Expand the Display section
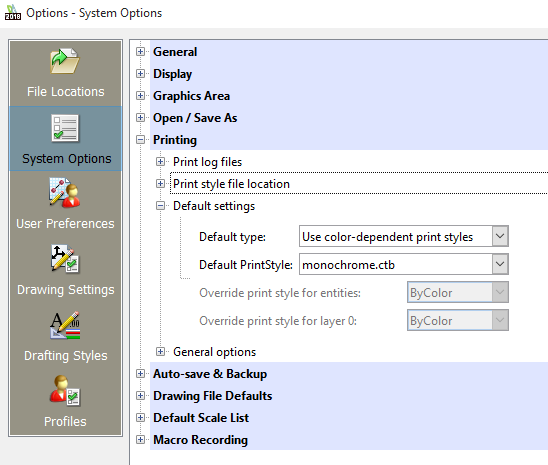This screenshot has width=548, height=465. click(x=140, y=74)
